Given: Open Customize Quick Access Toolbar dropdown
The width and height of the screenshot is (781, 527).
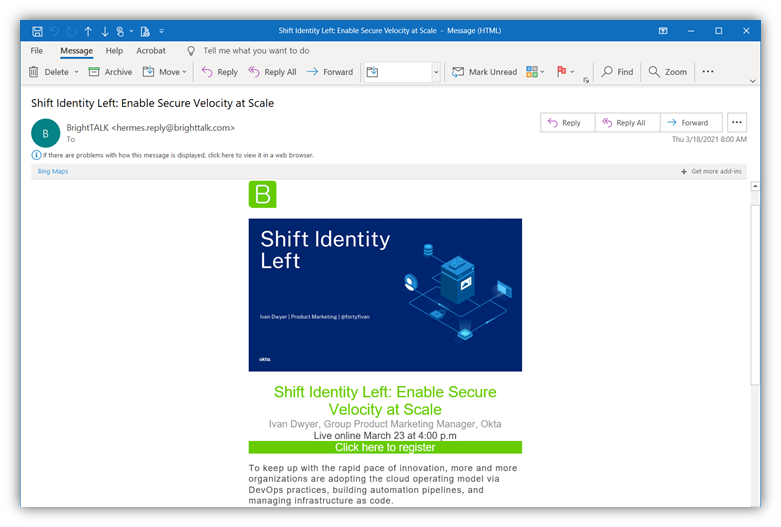Looking at the screenshot, I should [x=161, y=31].
